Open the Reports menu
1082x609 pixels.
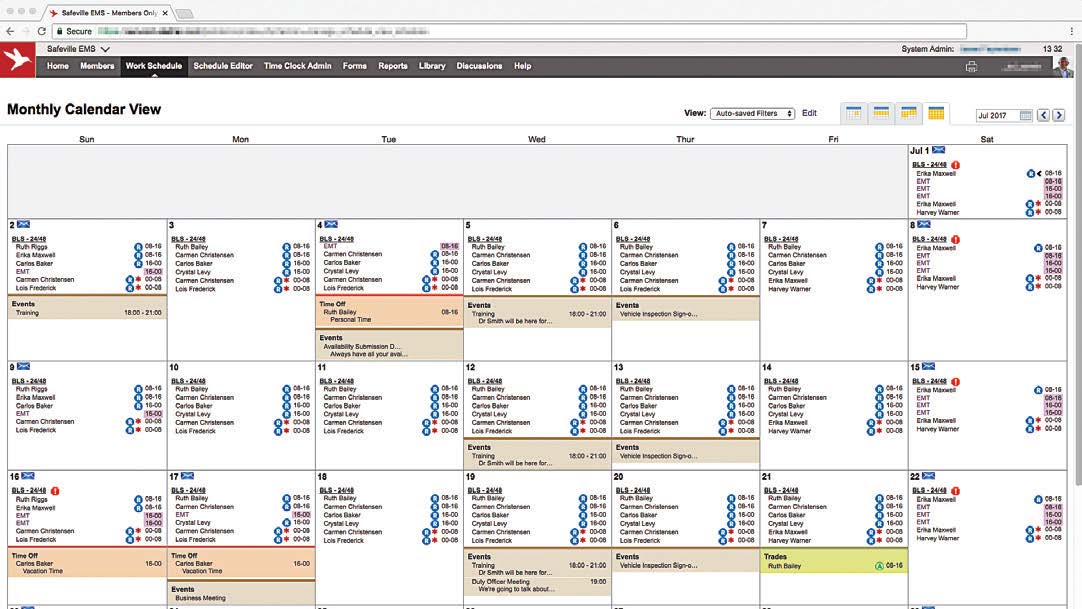click(x=392, y=66)
